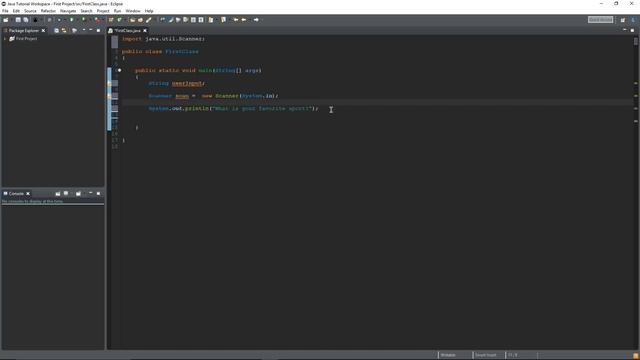Navigate Back with left arrow icon

click(244, 20)
